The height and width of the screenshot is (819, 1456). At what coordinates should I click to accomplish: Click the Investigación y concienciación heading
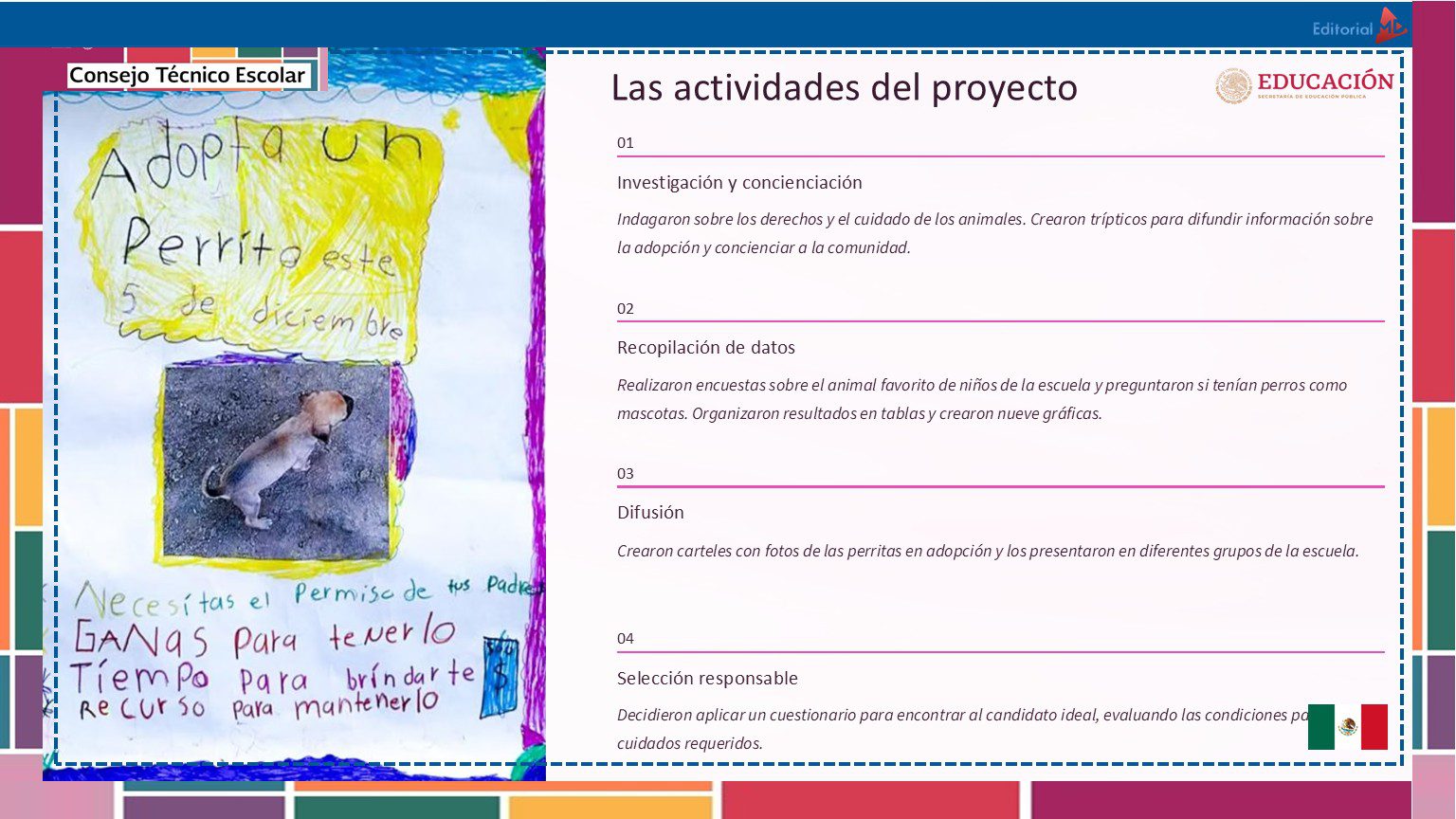point(739,182)
